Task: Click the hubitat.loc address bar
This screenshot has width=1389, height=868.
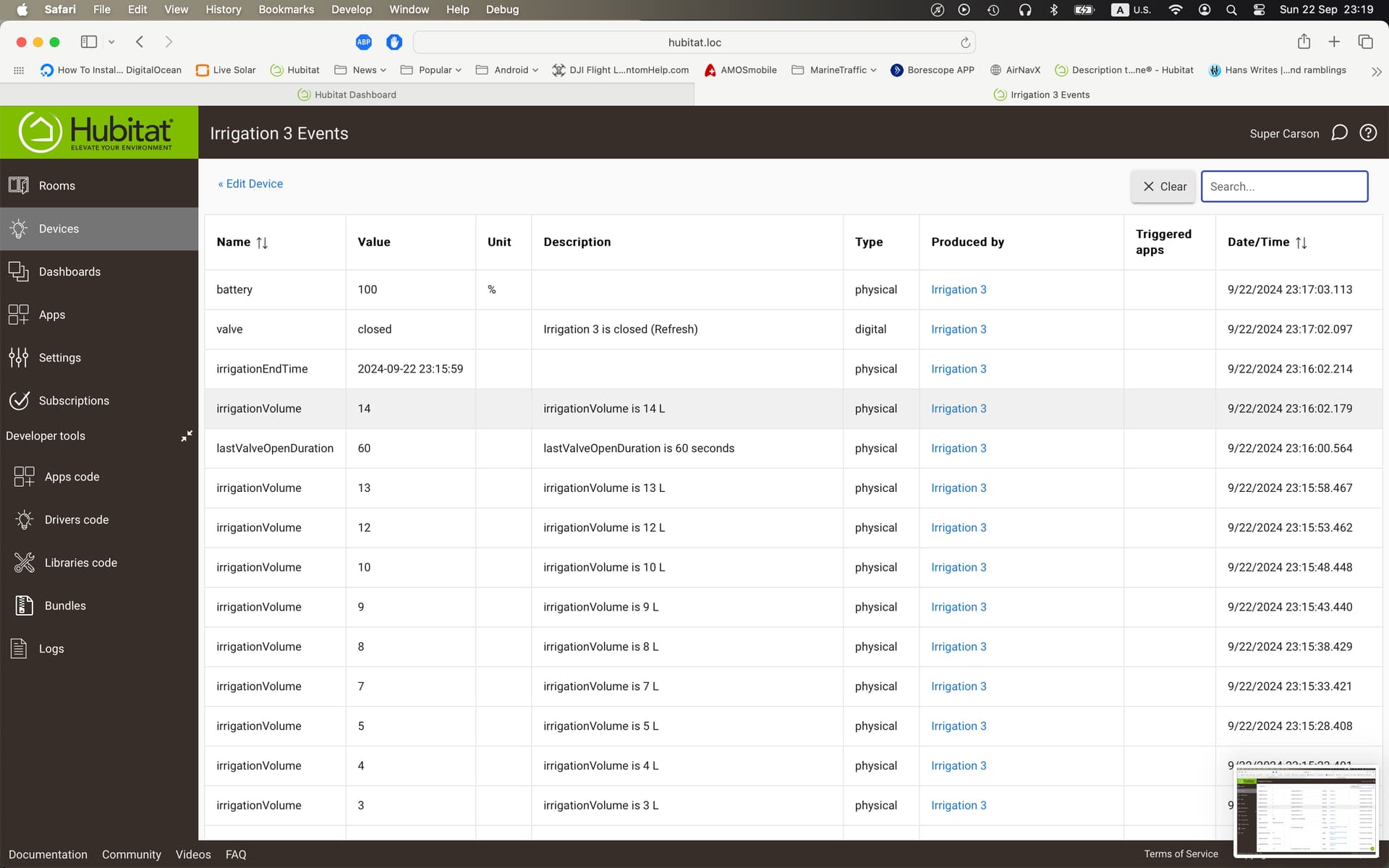Action: [694, 43]
